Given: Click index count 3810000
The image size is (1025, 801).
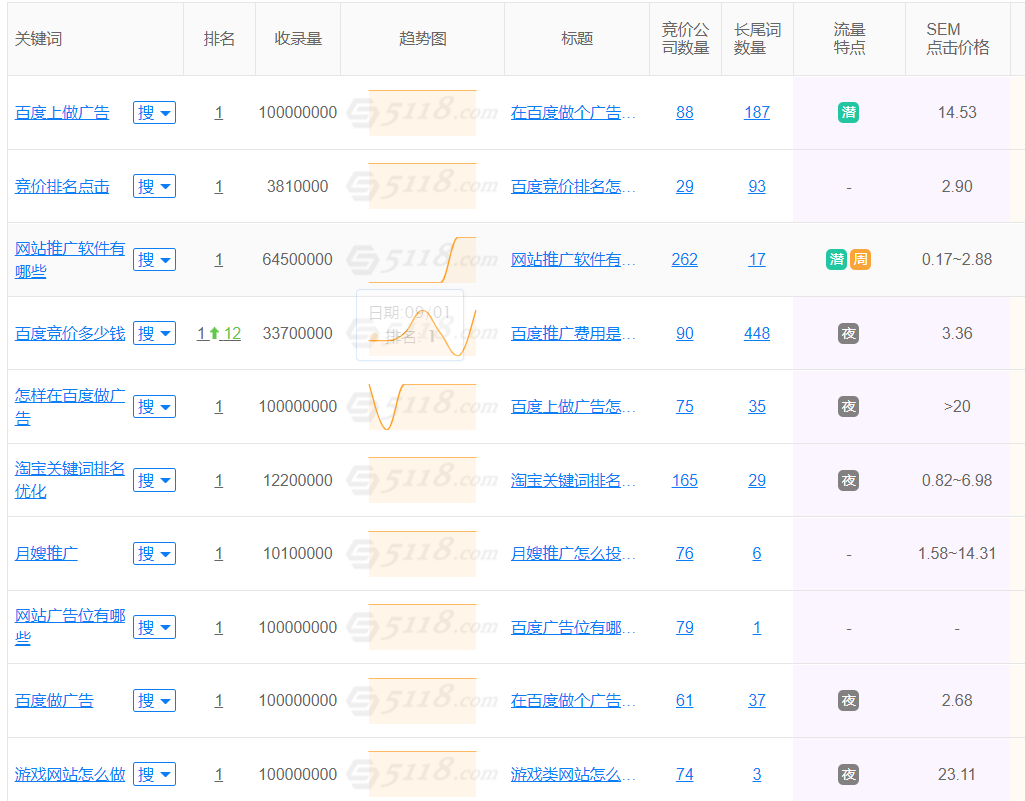Looking at the screenshot, I should point(297,186).
